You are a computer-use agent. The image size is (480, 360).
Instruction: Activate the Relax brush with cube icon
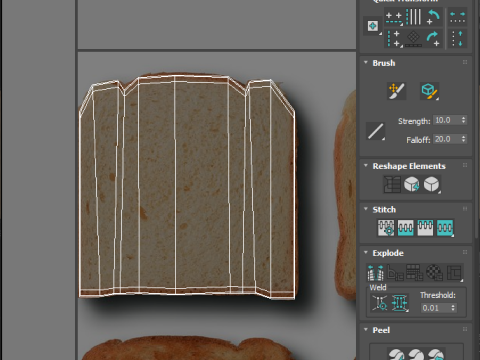[429, 91]
